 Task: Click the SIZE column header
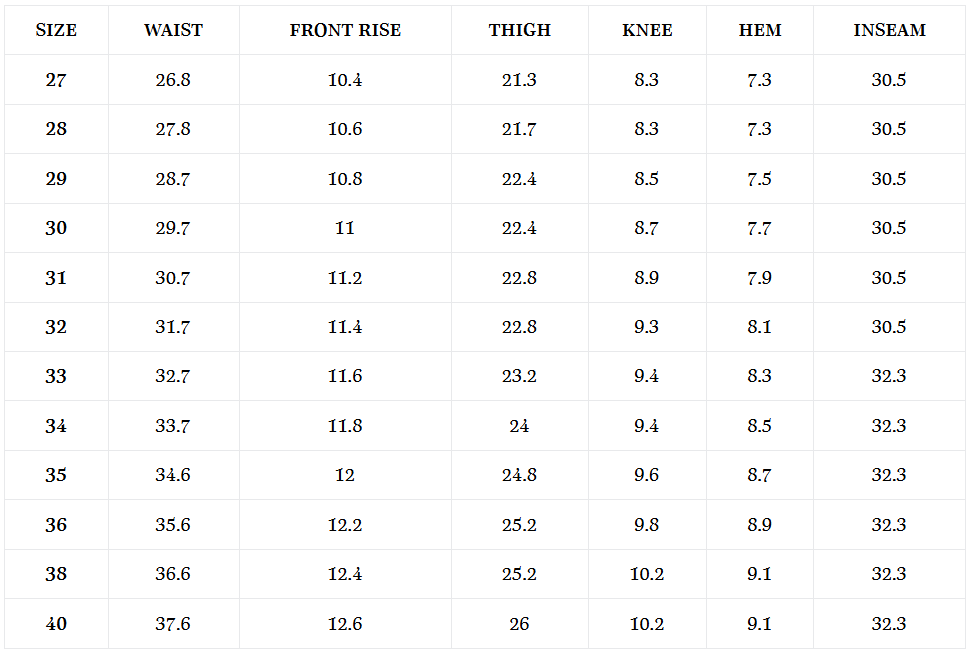pos(56,30)
